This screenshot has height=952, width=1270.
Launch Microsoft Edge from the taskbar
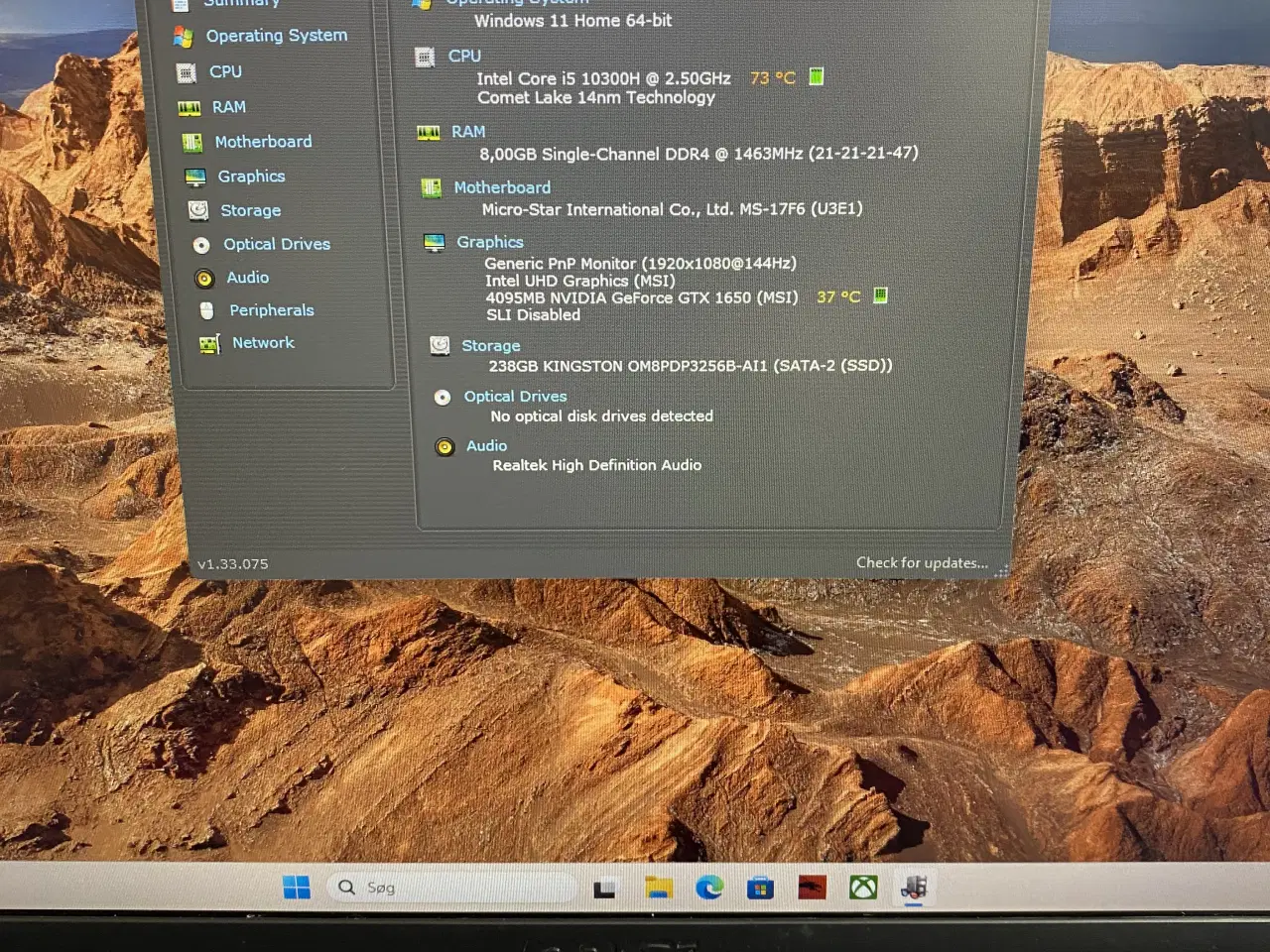pyautogui.click(x=708, y=888)
